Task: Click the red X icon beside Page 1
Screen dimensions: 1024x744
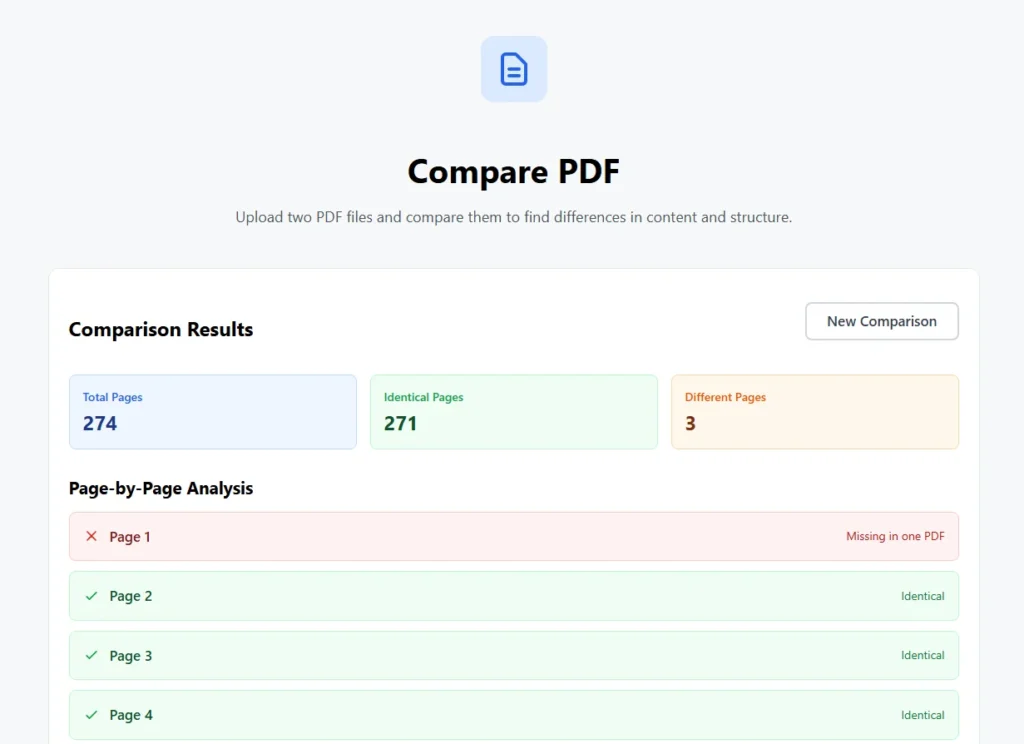Action: point(92,536)
